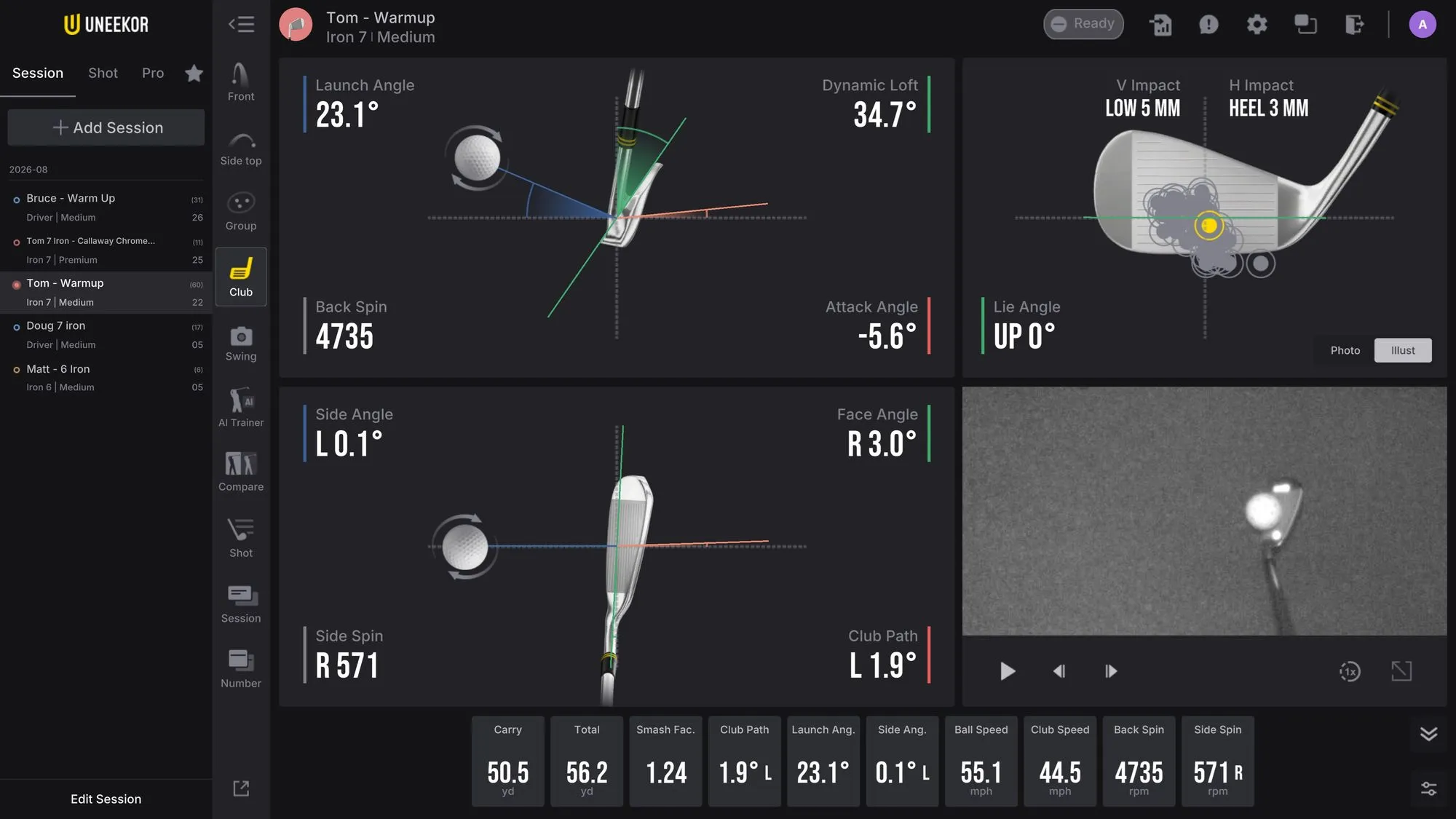Expand the swing video to fullscreen
1456x819 pixels.
tap(1401, 671)
